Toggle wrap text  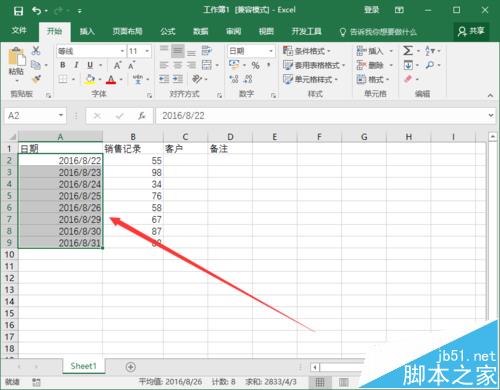point(207,51)
